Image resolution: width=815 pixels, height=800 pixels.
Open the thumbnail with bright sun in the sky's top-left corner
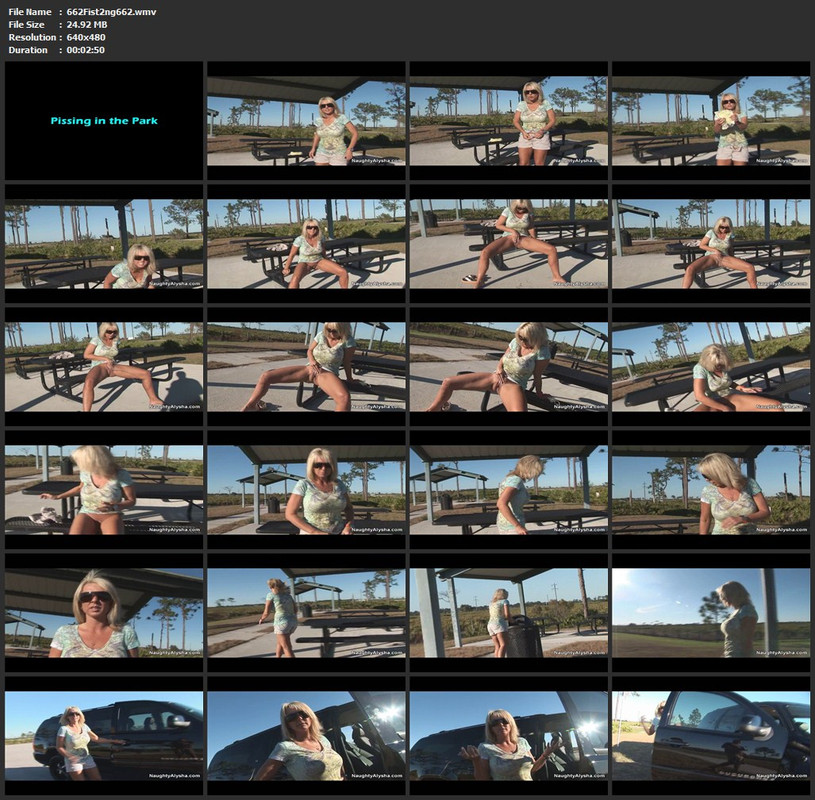(x=711, y=613)
